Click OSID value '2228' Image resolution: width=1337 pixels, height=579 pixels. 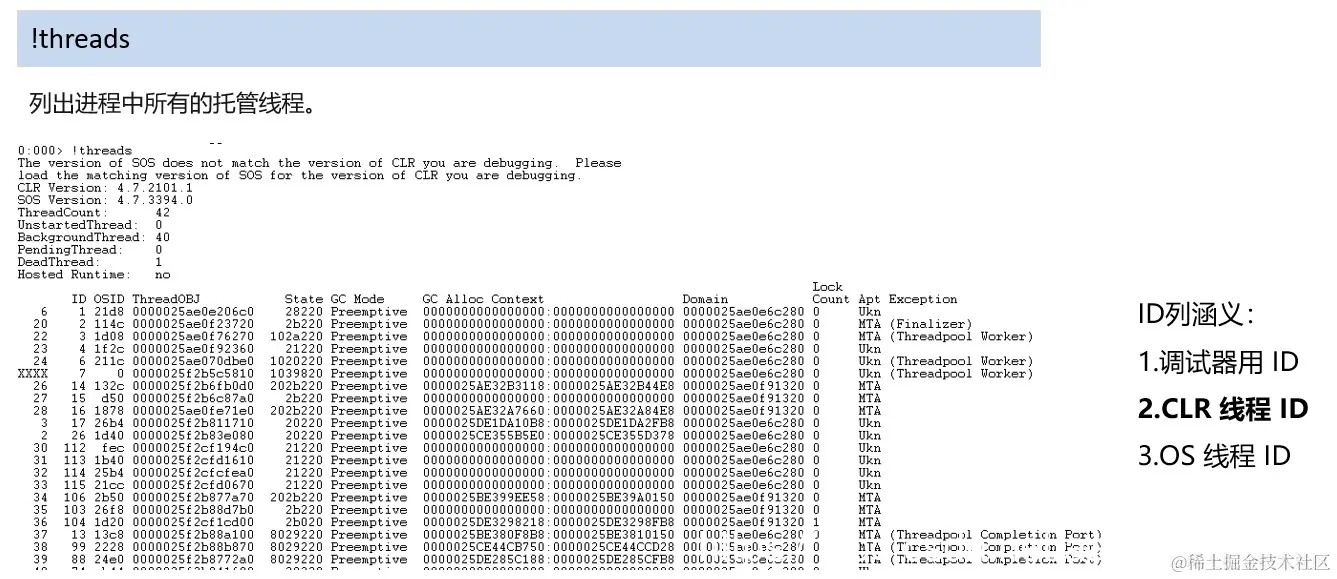pyautogui.click(x=109, y=547)
